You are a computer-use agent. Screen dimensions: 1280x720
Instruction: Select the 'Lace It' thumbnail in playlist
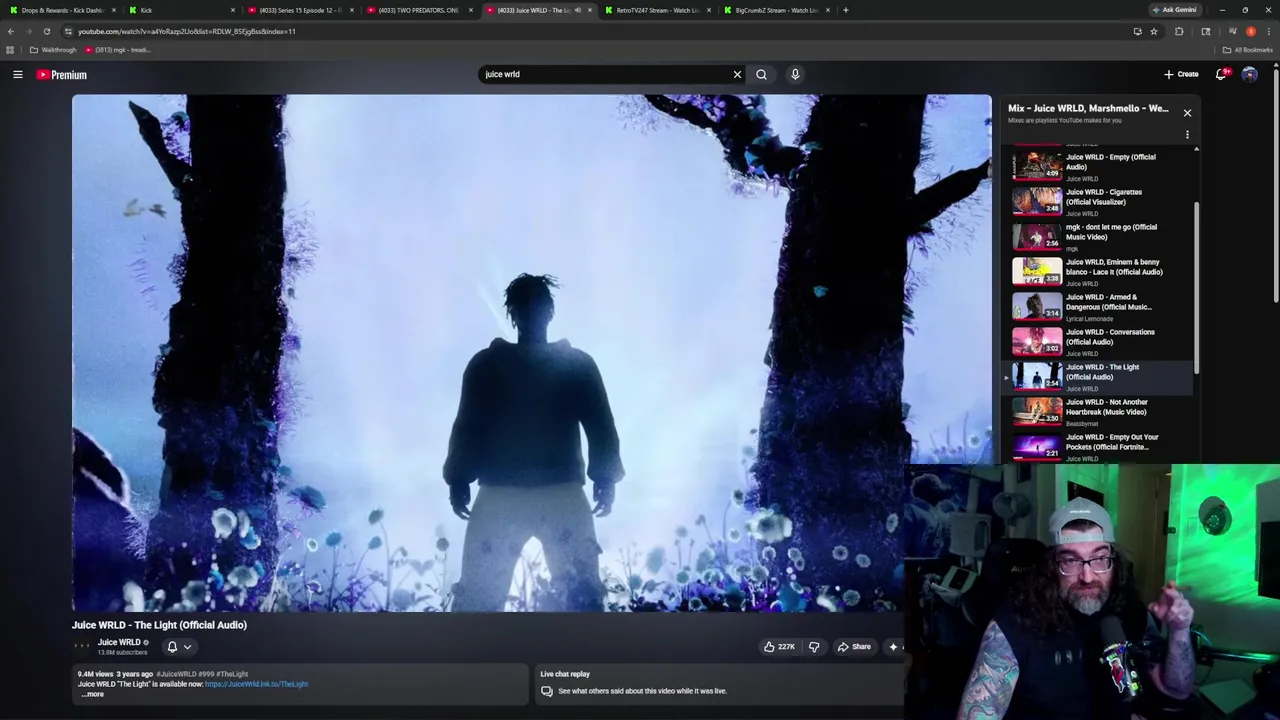coord(1037,271)
